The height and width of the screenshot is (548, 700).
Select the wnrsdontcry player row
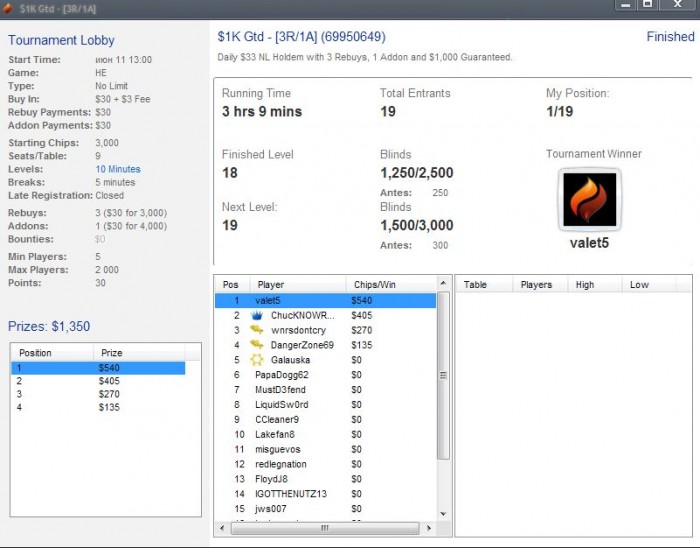coord(325,330)
